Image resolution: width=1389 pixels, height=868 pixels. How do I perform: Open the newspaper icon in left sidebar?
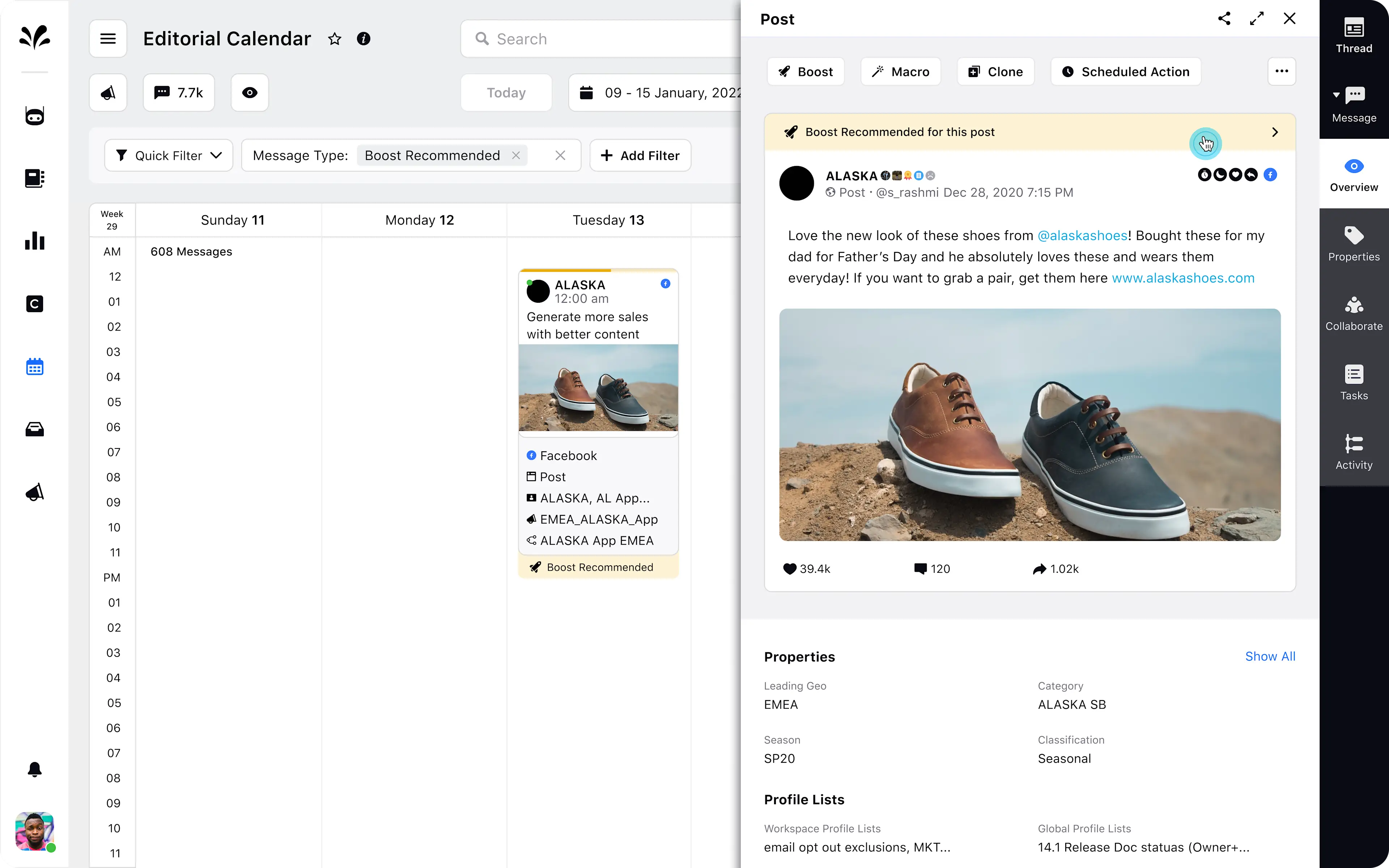(34, 178)
